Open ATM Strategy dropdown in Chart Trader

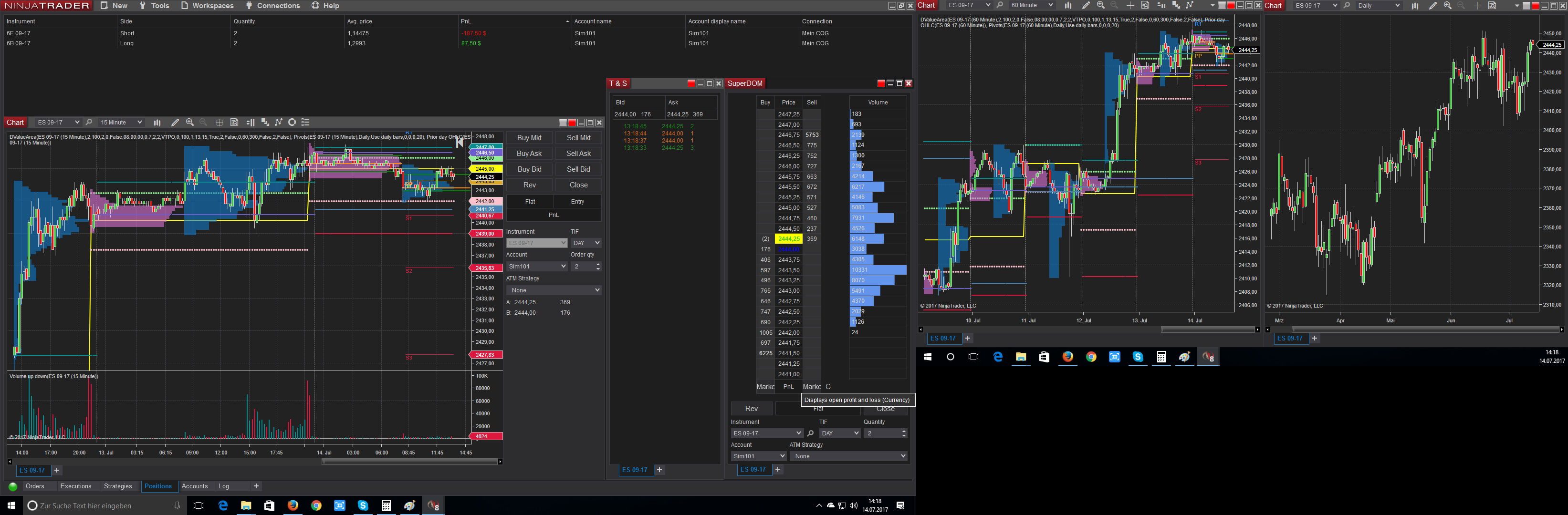pos(554,290)
